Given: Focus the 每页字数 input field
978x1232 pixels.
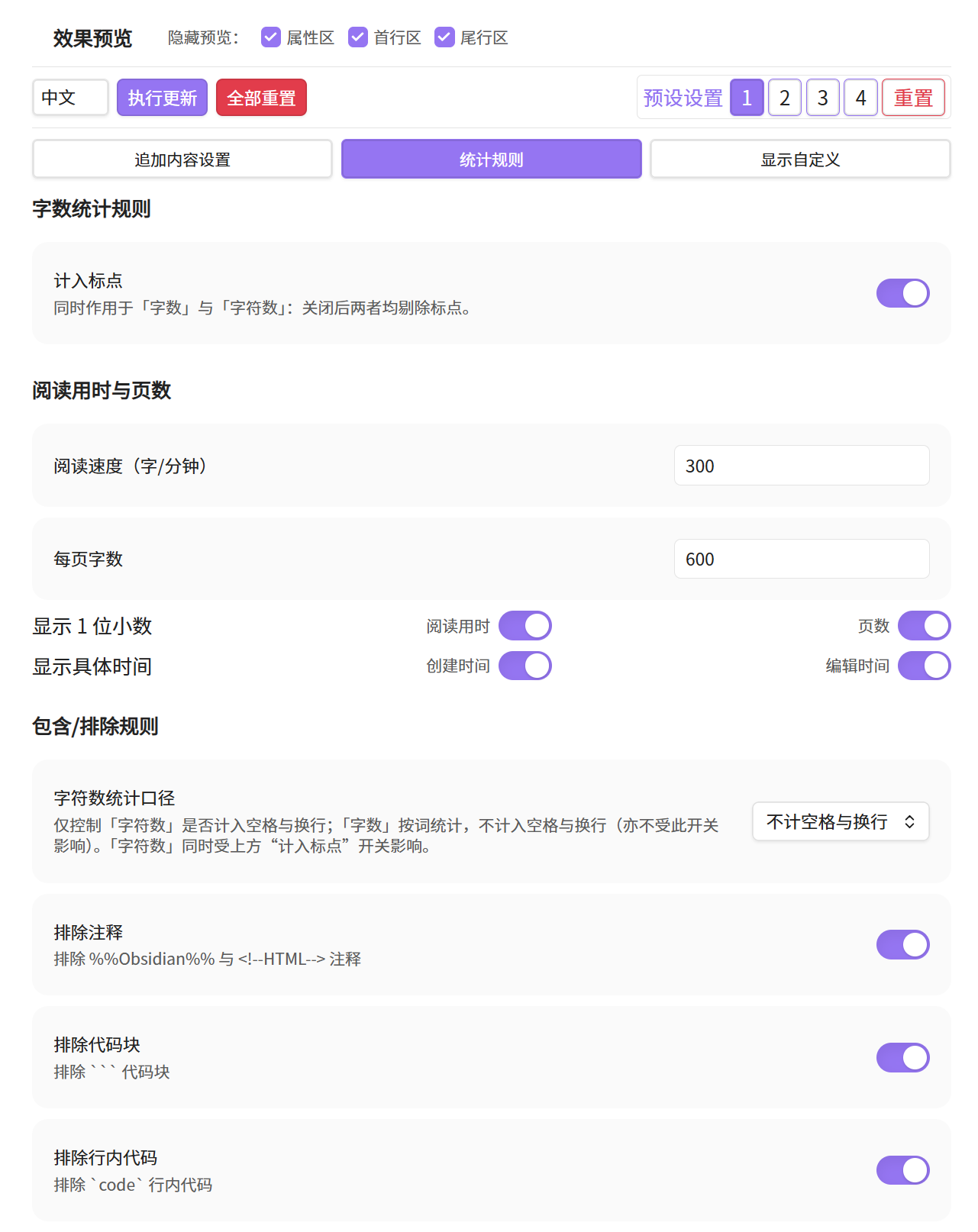Looking at the screenshot, I should tap(802, 559).
